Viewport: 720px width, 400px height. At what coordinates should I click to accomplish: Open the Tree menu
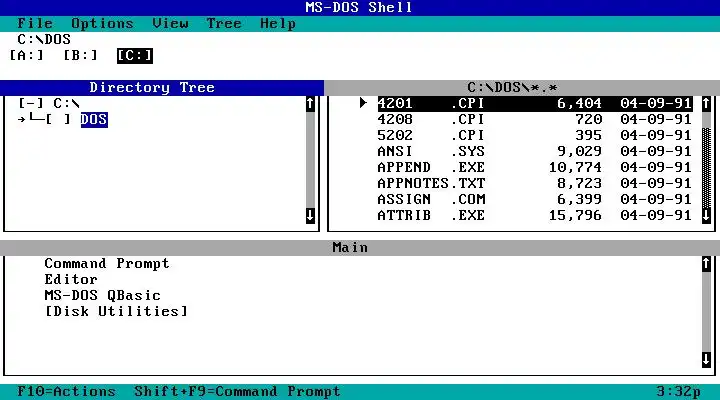point(224,23)
